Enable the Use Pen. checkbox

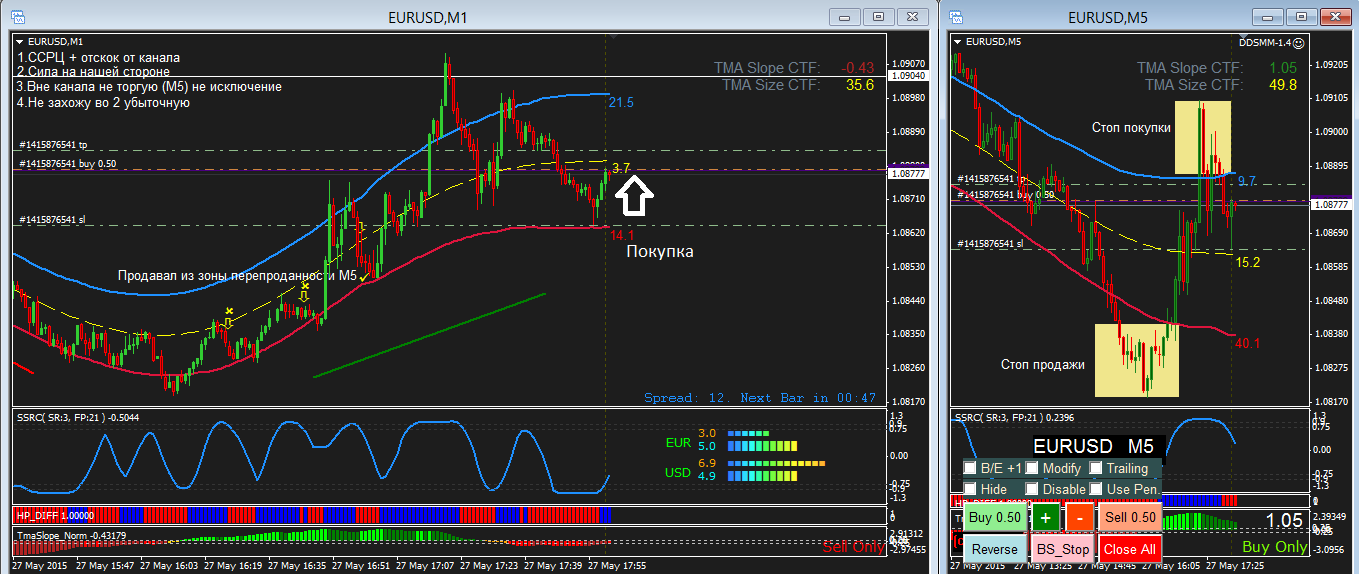1095,489
